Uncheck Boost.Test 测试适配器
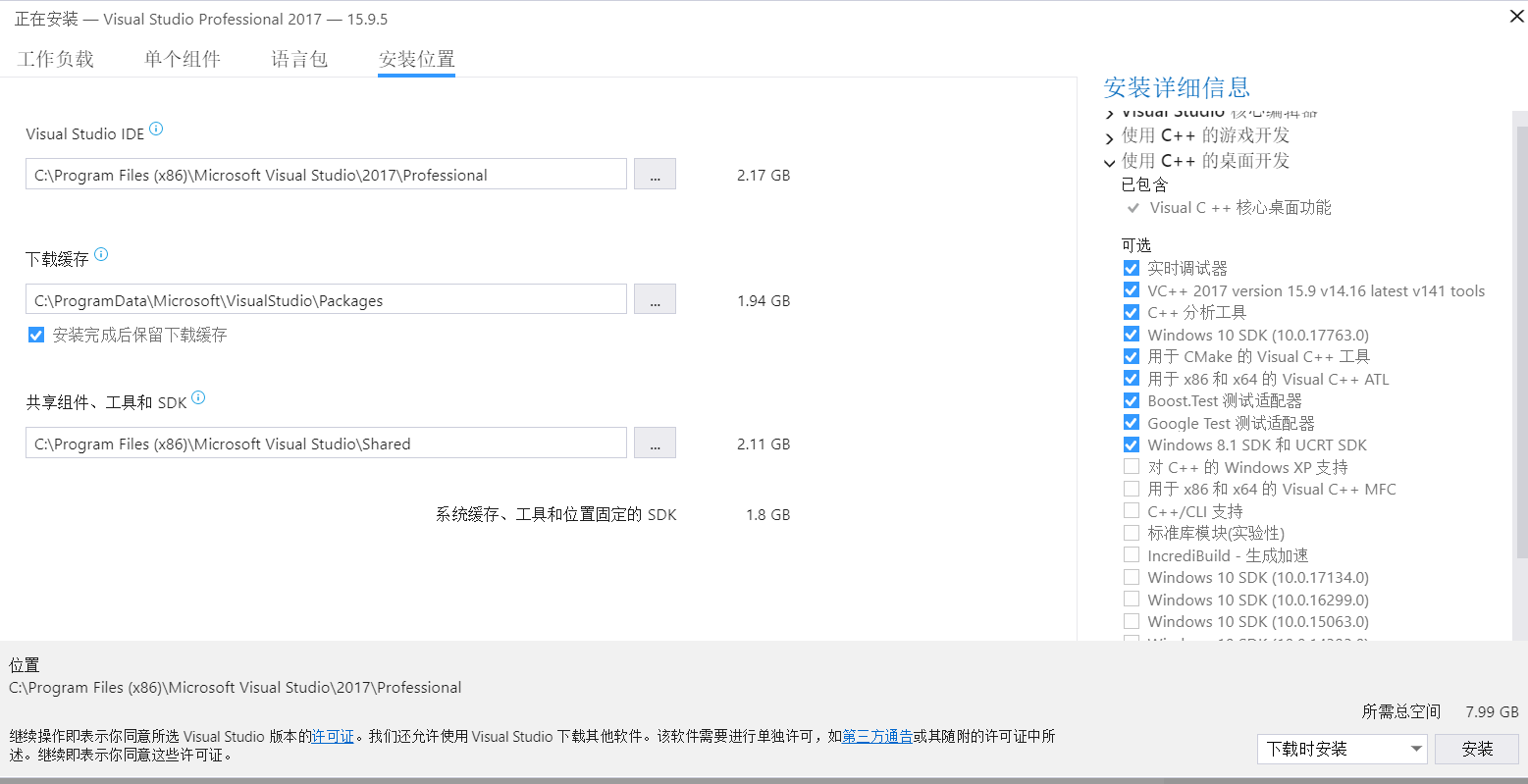Viewport: 1528px width, 784px height. (1132, 400)
